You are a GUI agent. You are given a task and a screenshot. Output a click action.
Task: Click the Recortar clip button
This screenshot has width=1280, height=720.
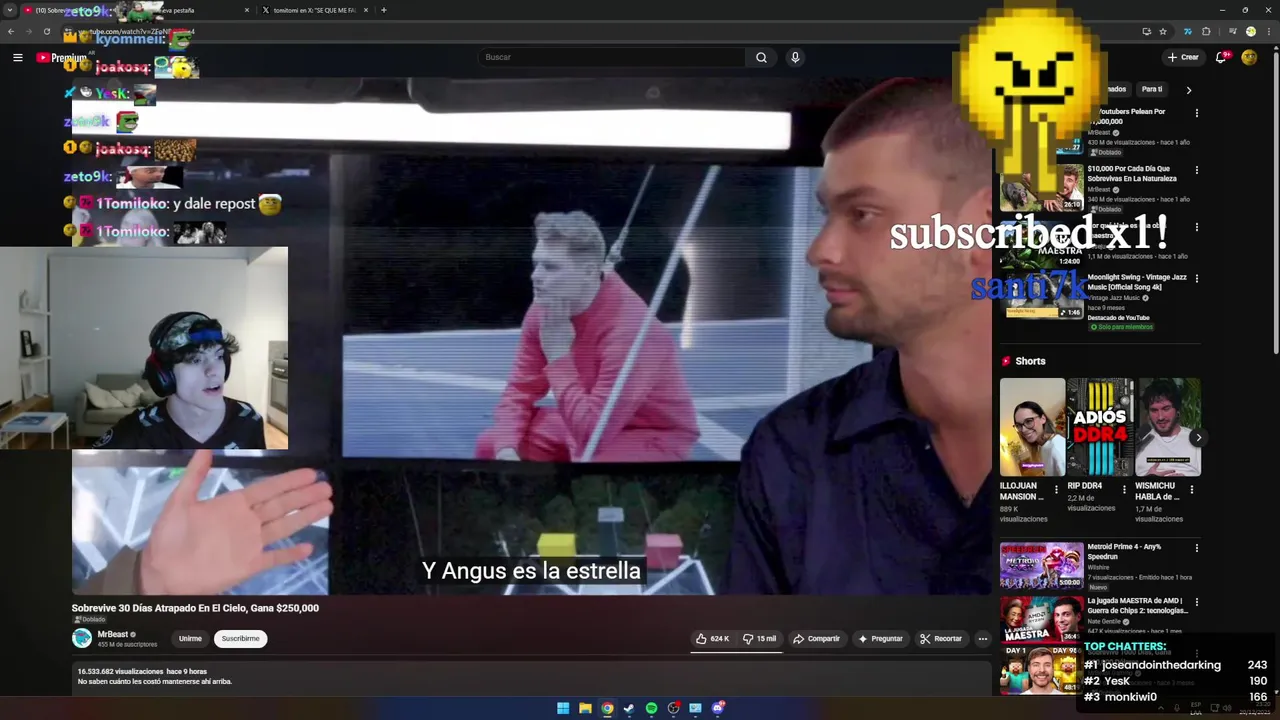click(941, 638)
